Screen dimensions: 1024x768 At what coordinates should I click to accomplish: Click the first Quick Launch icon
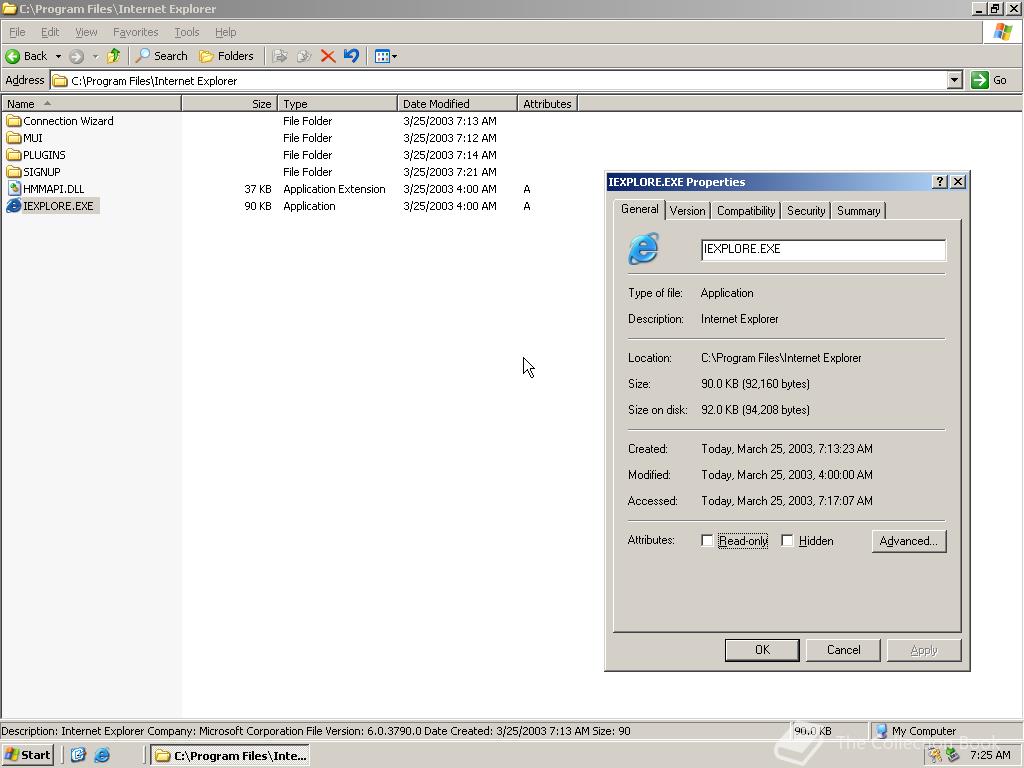click(x=78, y=755)
